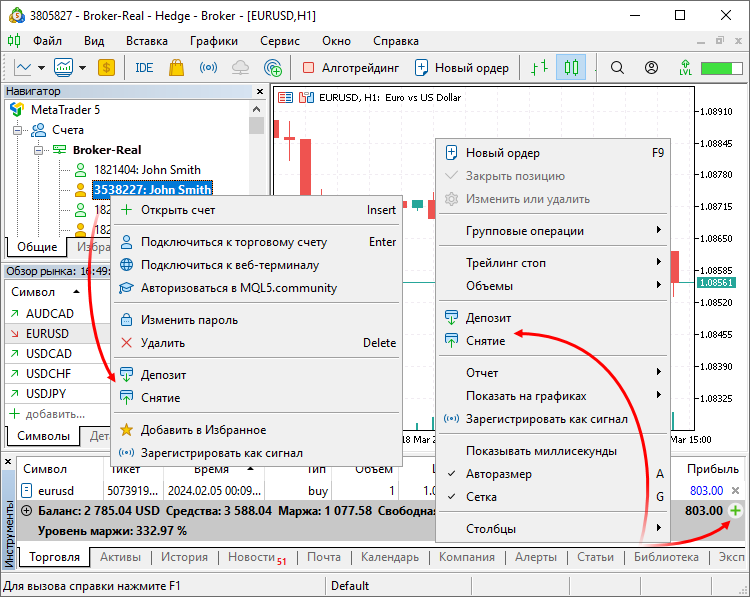750x597 pixels.
Task: Open the chart templates monitor icon
Action: [x=64, y=67]
